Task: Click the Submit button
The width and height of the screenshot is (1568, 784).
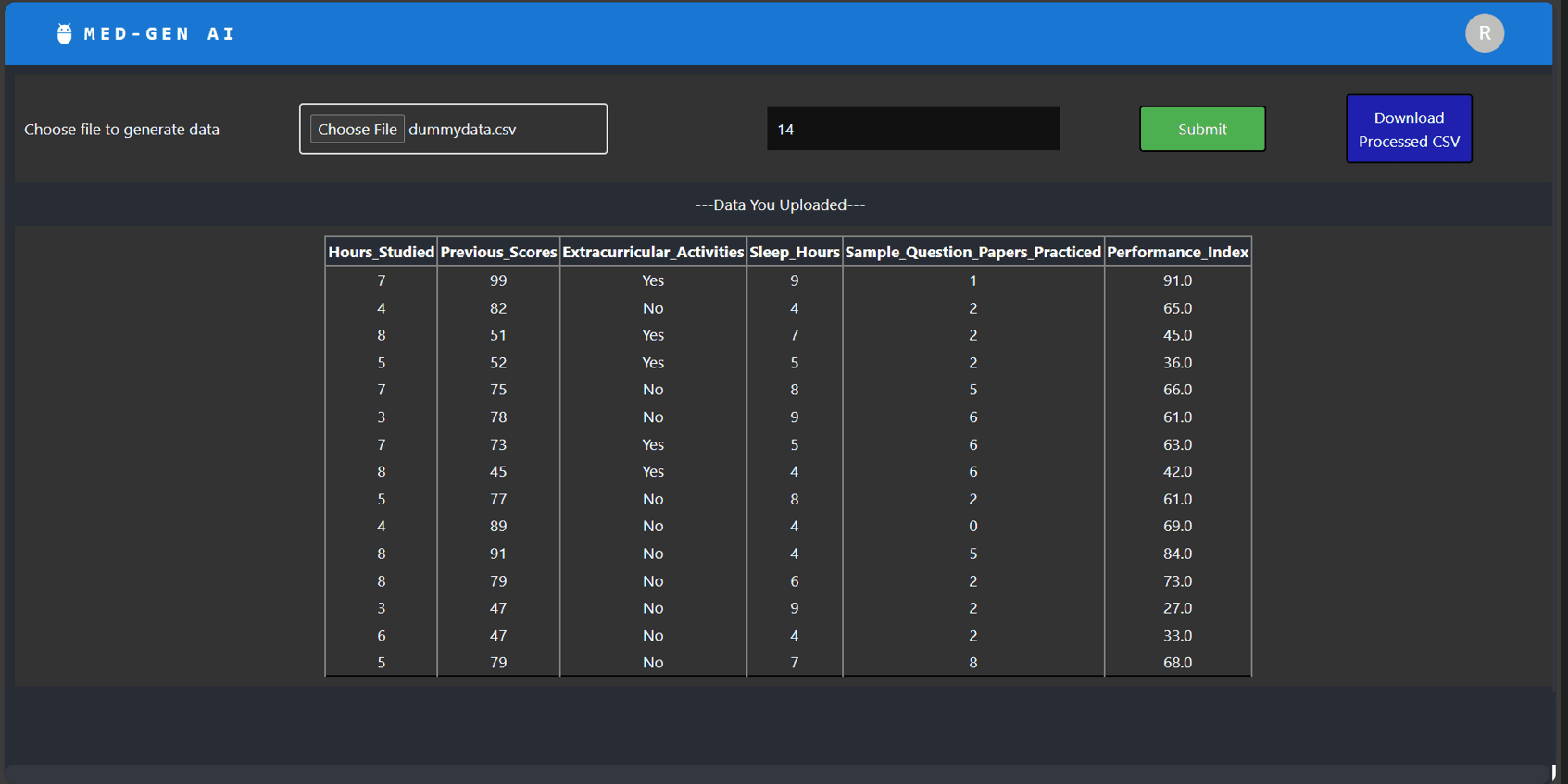Action: 1202,129
